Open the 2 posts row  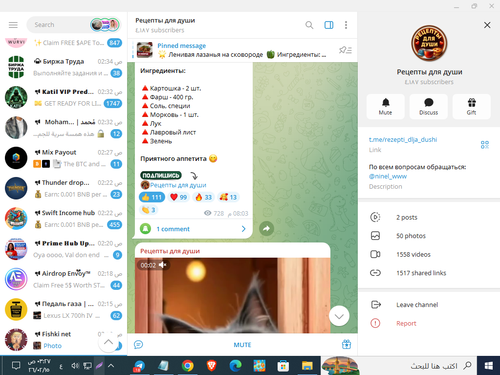(429, 217)
